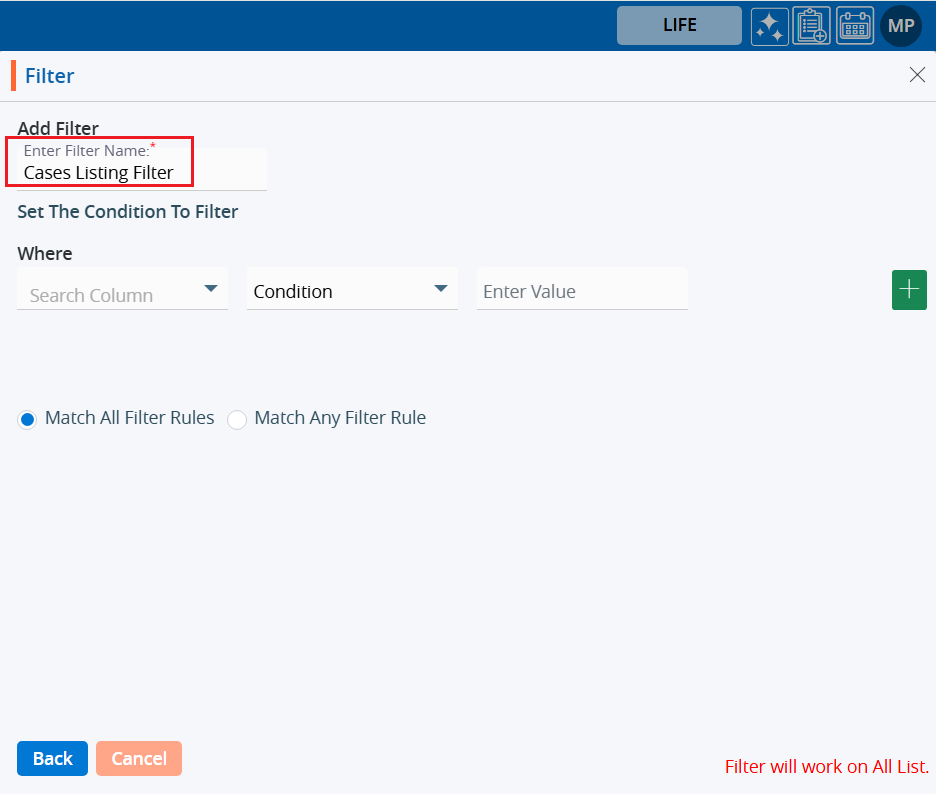Click into the Enter Value field
The image size is (936, 794).
tap(581, 292)
